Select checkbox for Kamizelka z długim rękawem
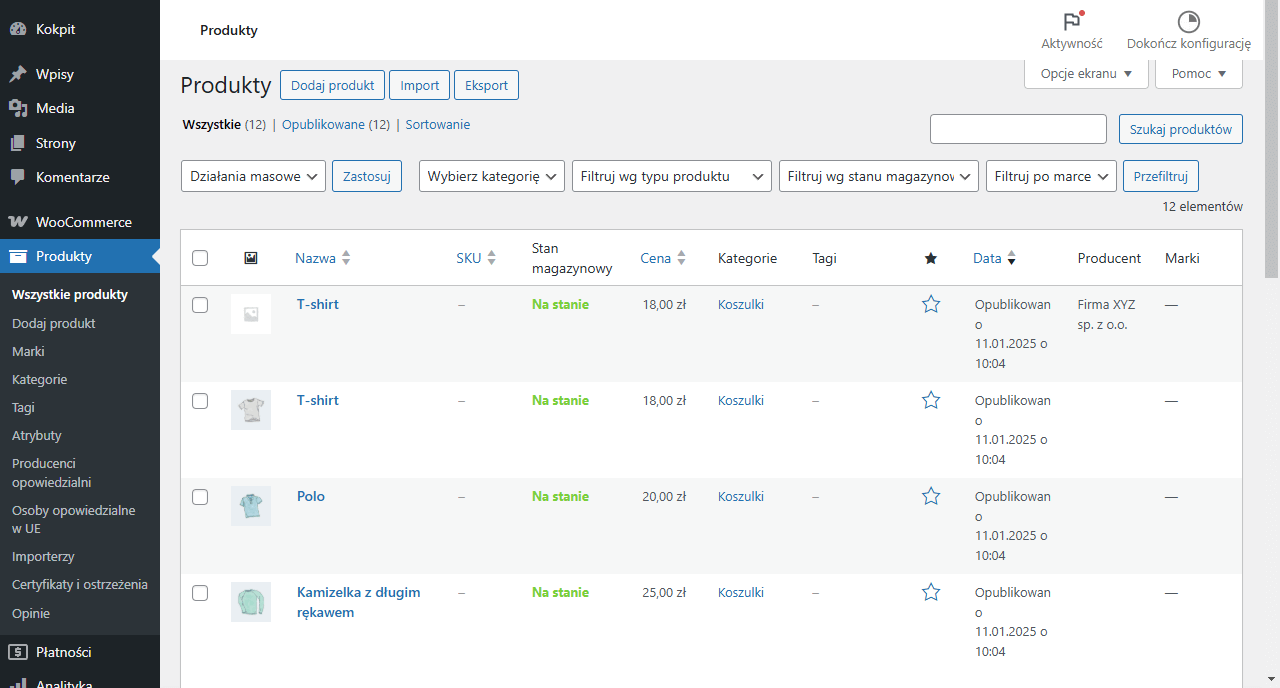 point(200,593)
